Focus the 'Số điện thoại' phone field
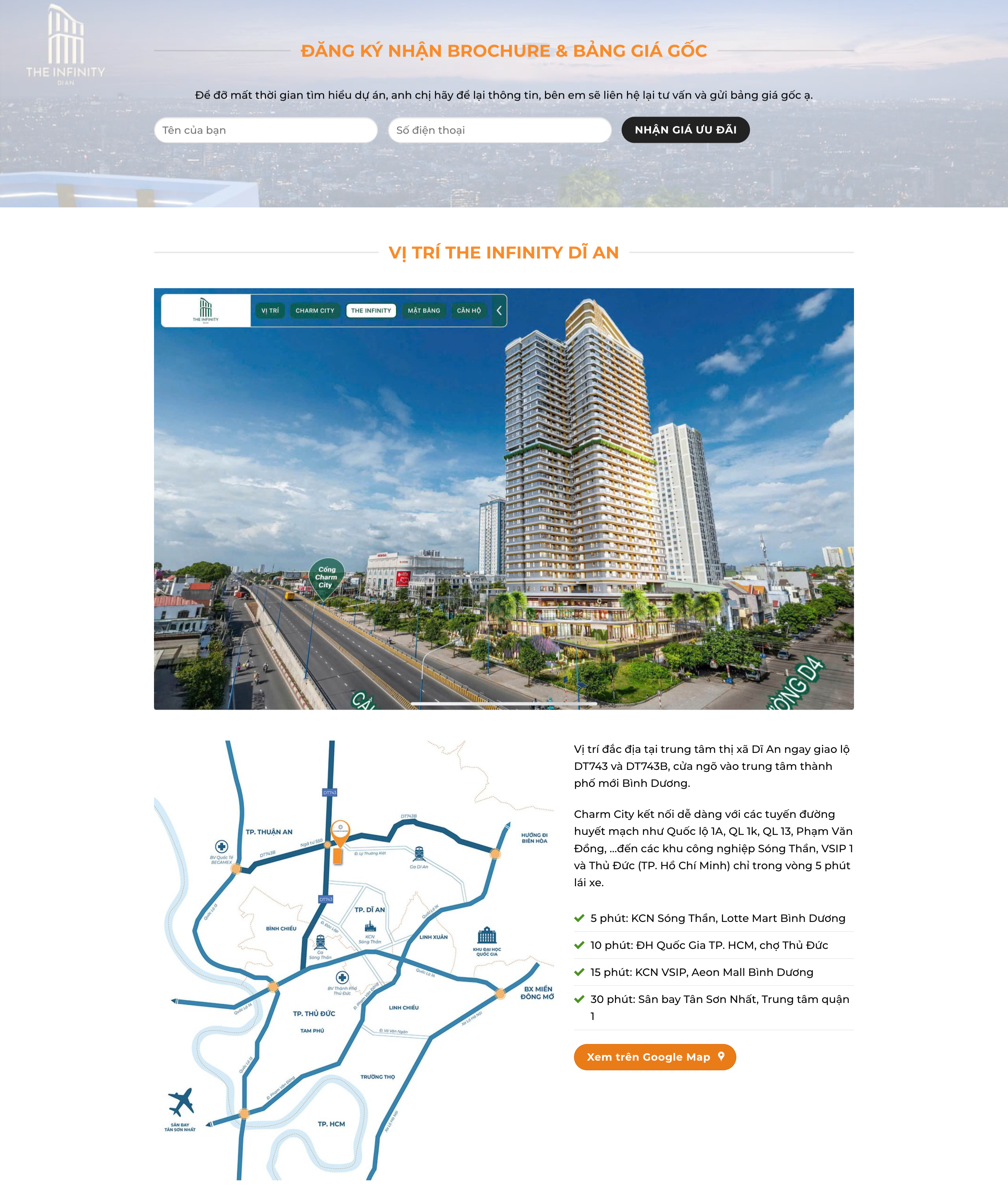 499,130
